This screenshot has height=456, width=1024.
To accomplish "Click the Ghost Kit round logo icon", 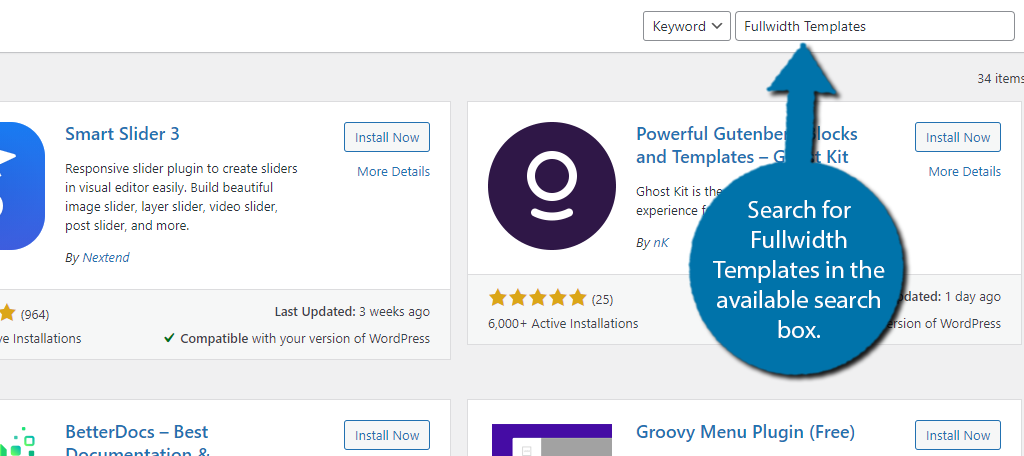I will tap(552, 186).
